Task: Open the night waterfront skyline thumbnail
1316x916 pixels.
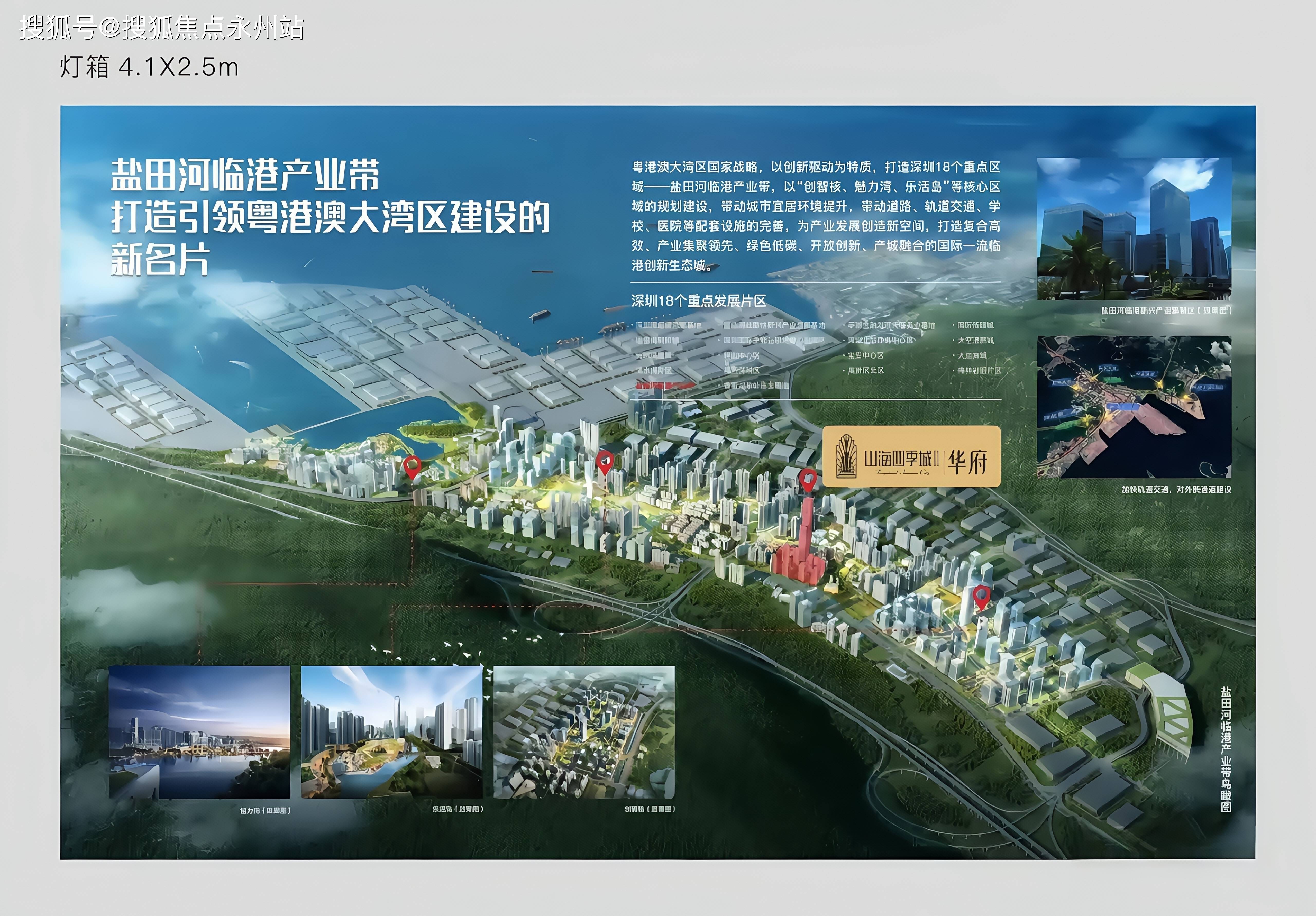Action: (x=199, y=732)
